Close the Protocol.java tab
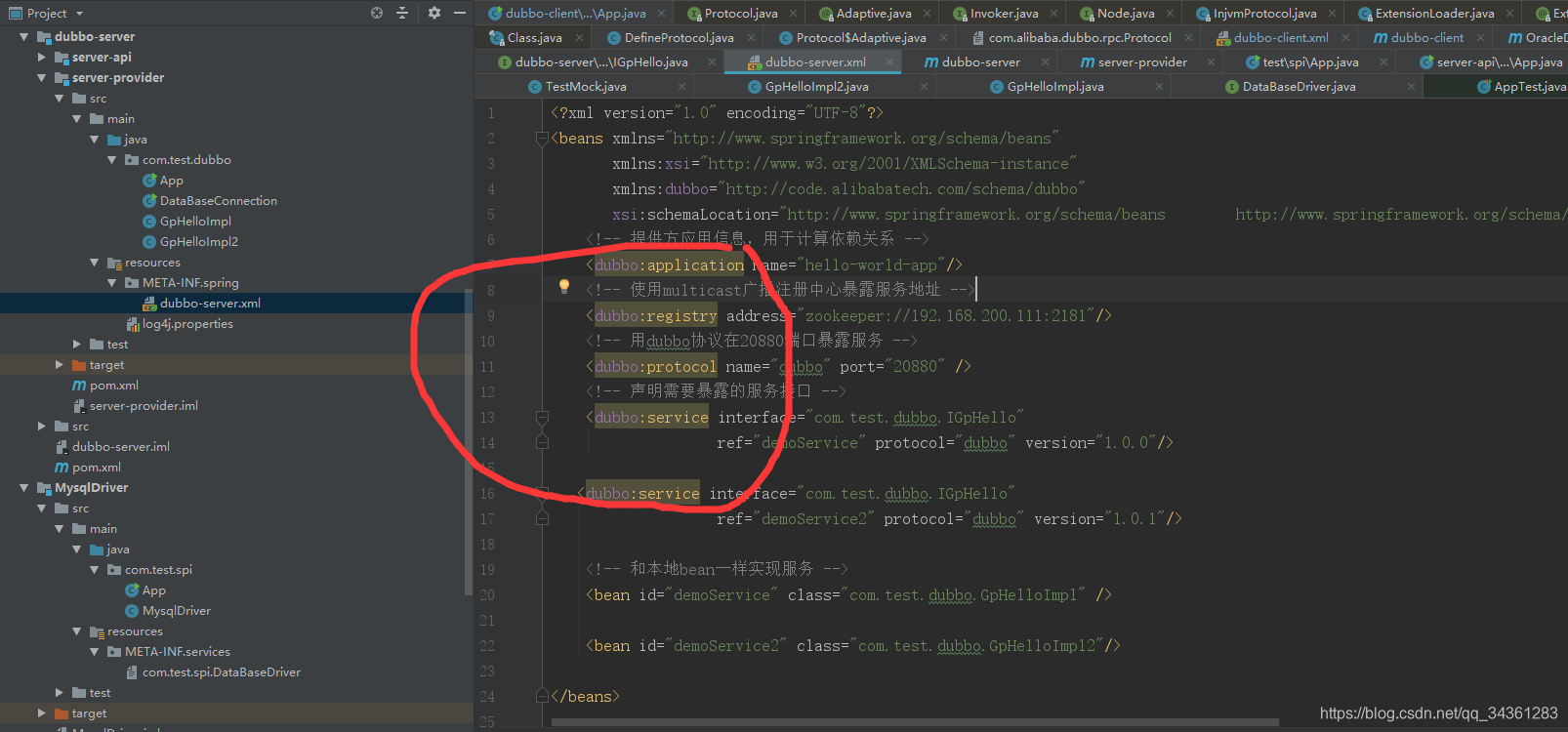The image size is (1568, 732). [x=793, y=14]
